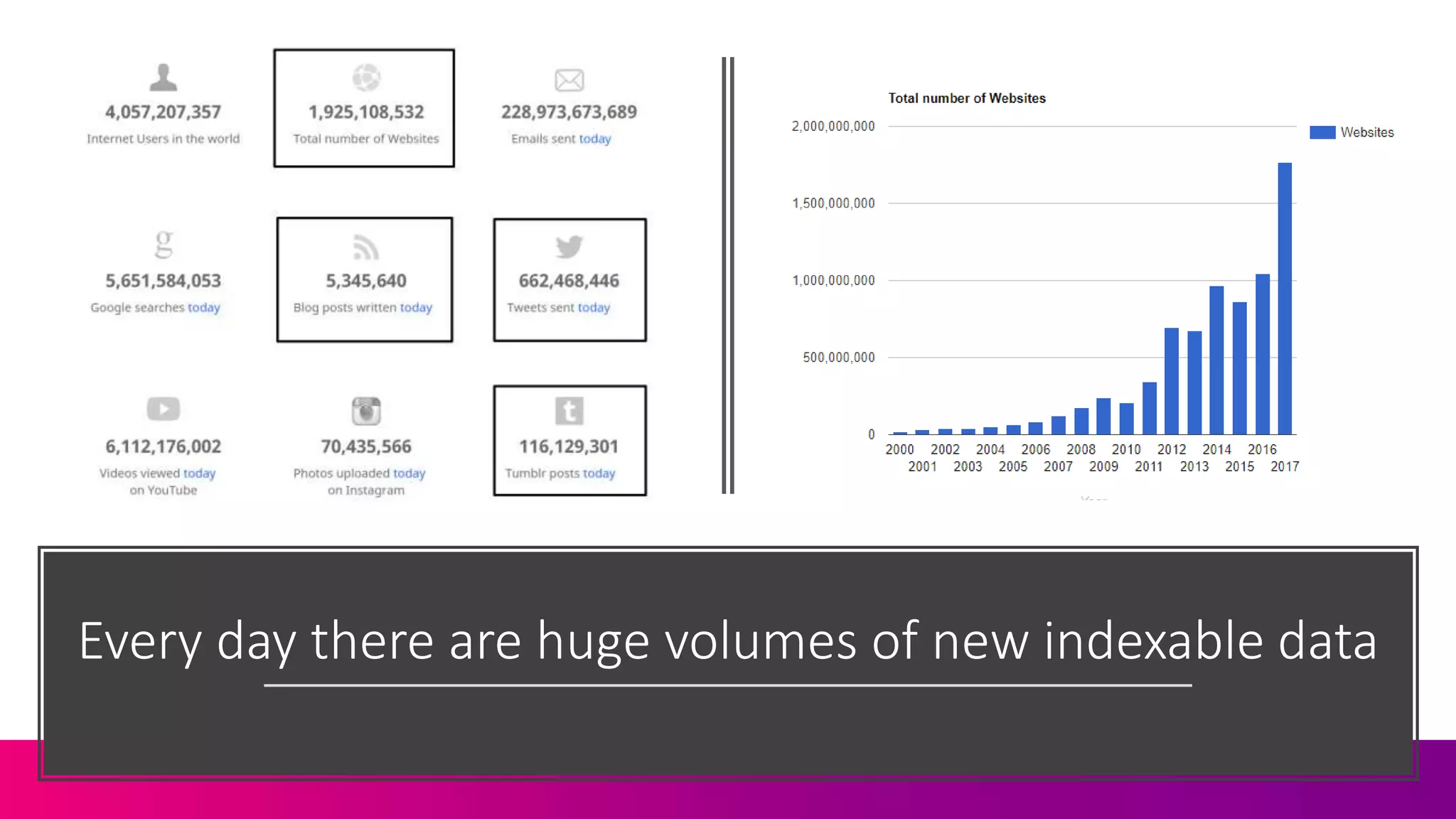The height and width of the screenshot is (819, 1456).
Task: Click the number 116,129,301
Action: (569, 446)
